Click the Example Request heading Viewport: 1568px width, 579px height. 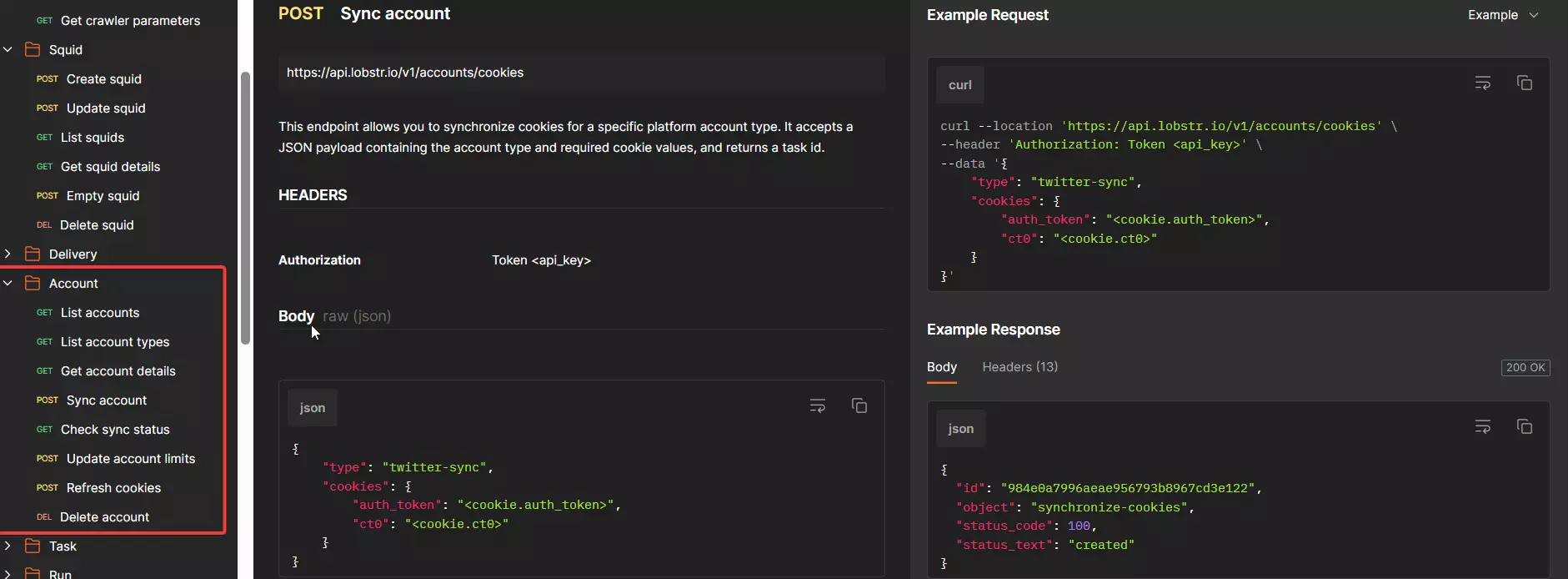(x=987, y=14)
